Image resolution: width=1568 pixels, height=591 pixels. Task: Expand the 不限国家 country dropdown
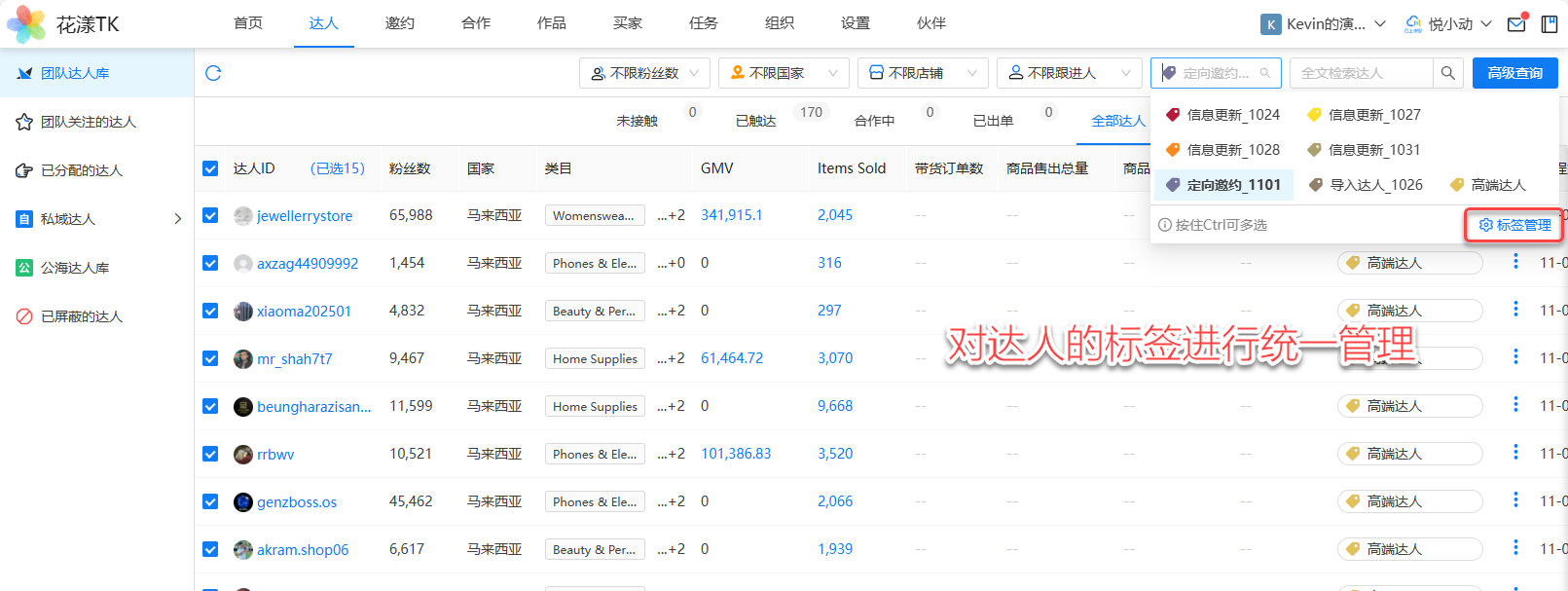[784, 73]
